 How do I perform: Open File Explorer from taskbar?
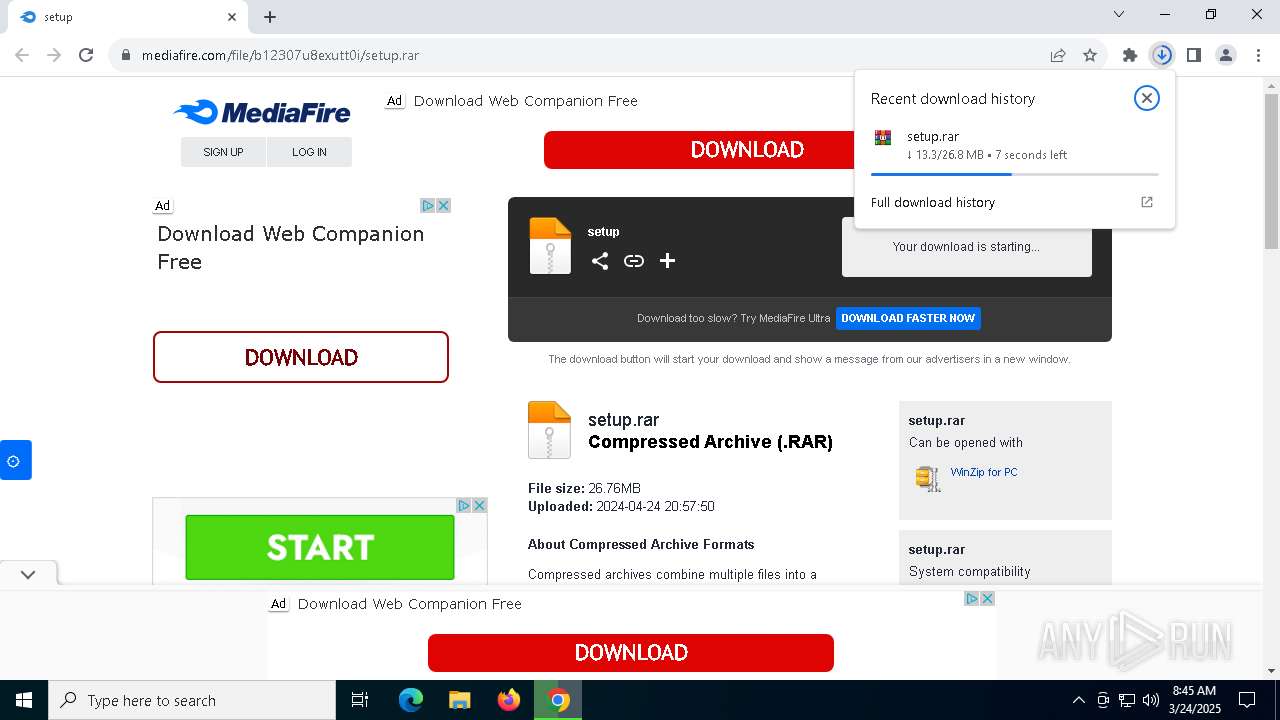pyautogui.click(x=460, y=700)
